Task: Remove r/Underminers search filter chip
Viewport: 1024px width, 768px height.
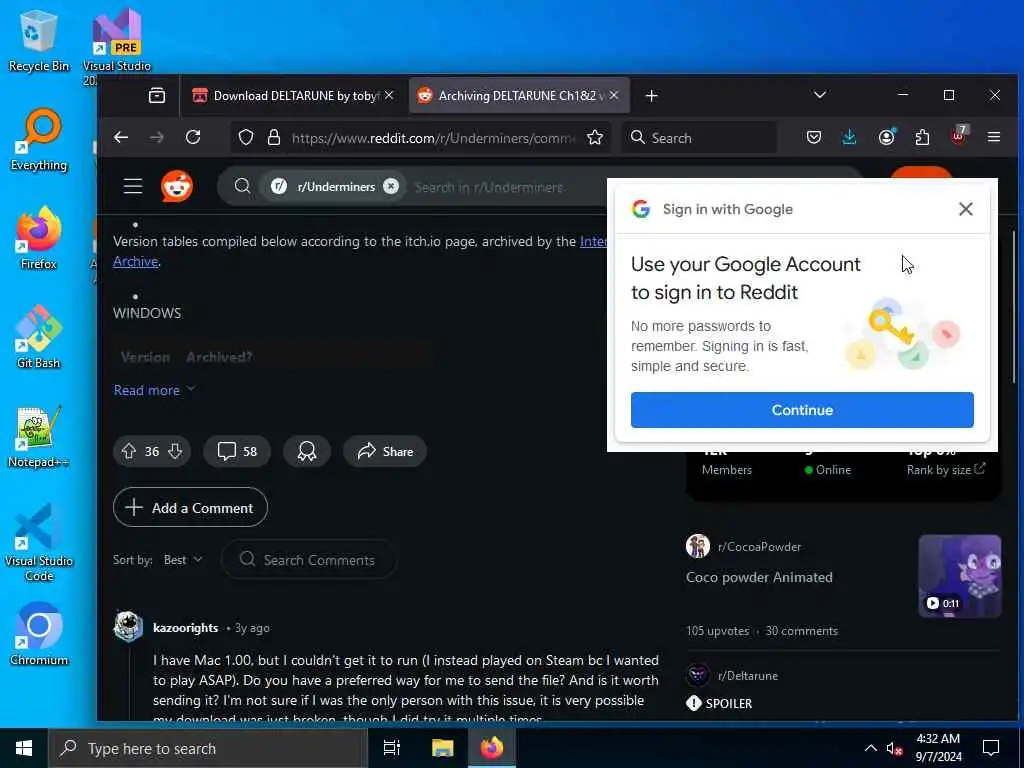Action: pyautogui.click(x=391, y=186)
